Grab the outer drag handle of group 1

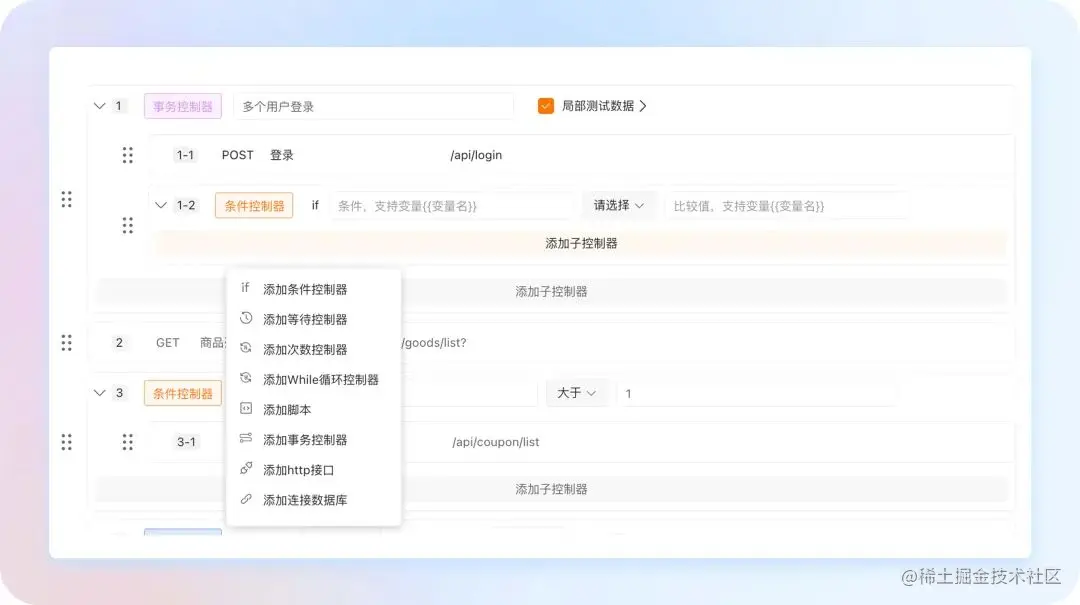[x=66, y=199]
